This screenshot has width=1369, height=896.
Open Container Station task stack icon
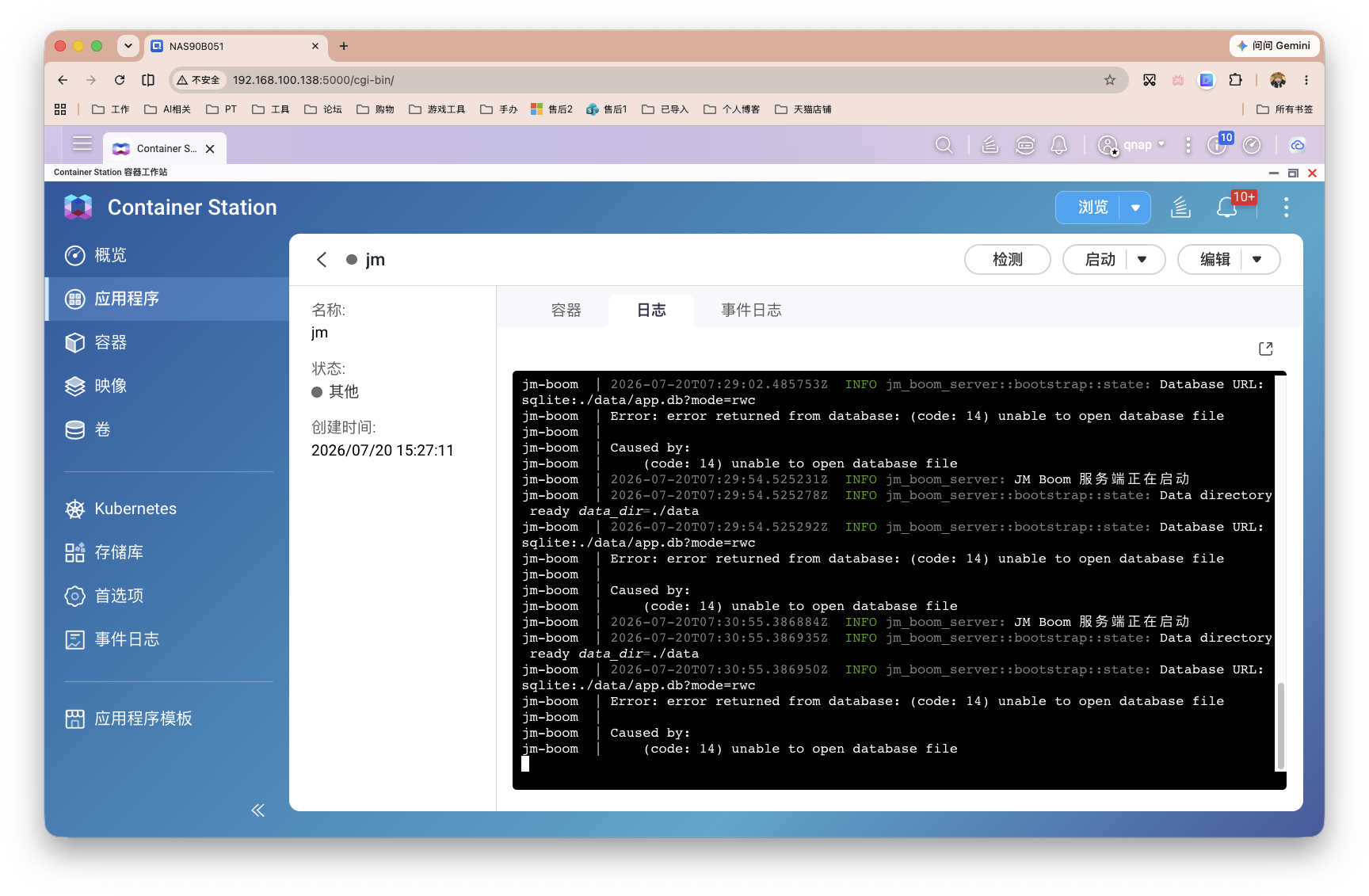1180,208
